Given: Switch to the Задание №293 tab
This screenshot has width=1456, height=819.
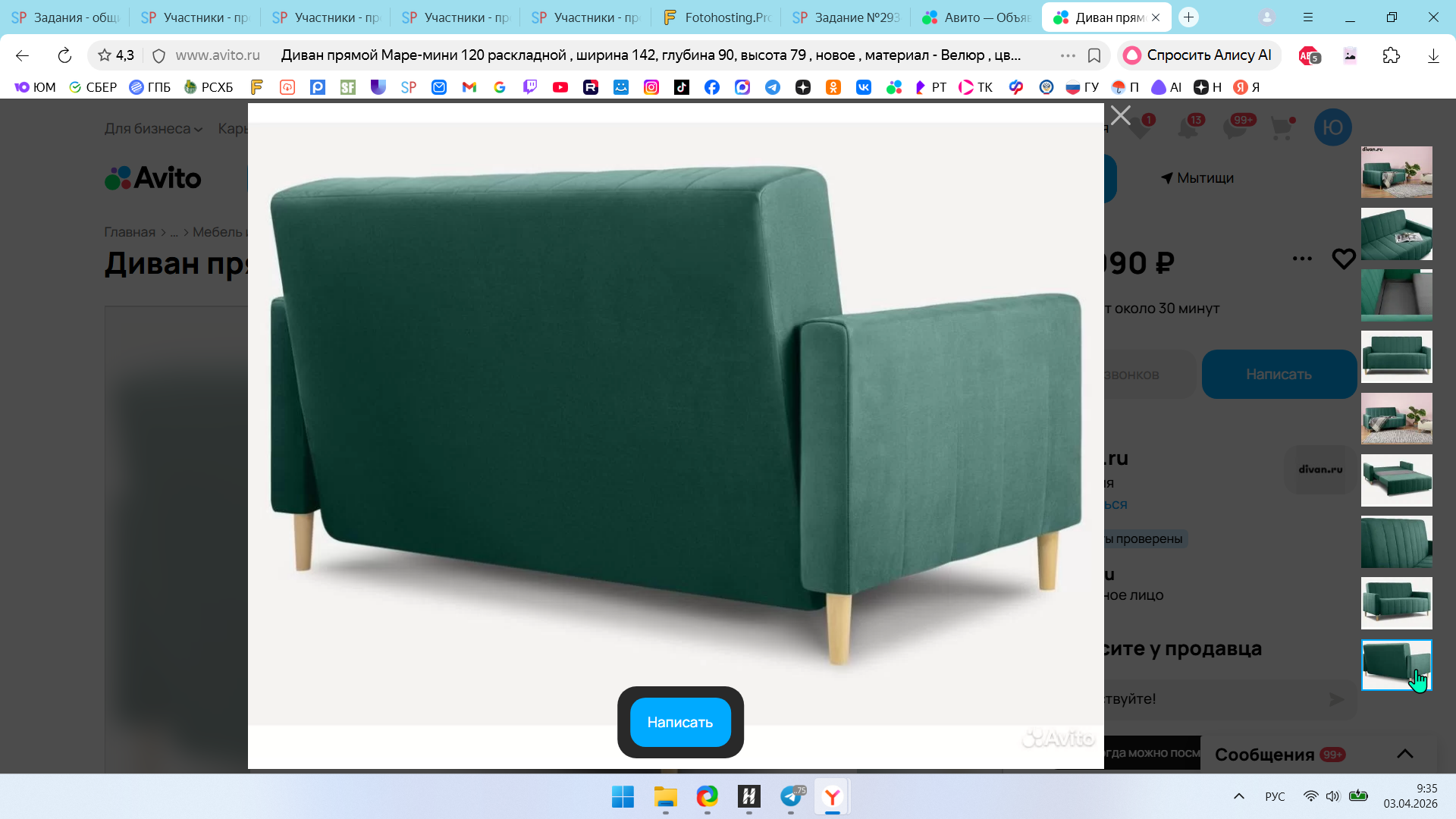Looking at the screenshot, I should click(x=846, y=17).
